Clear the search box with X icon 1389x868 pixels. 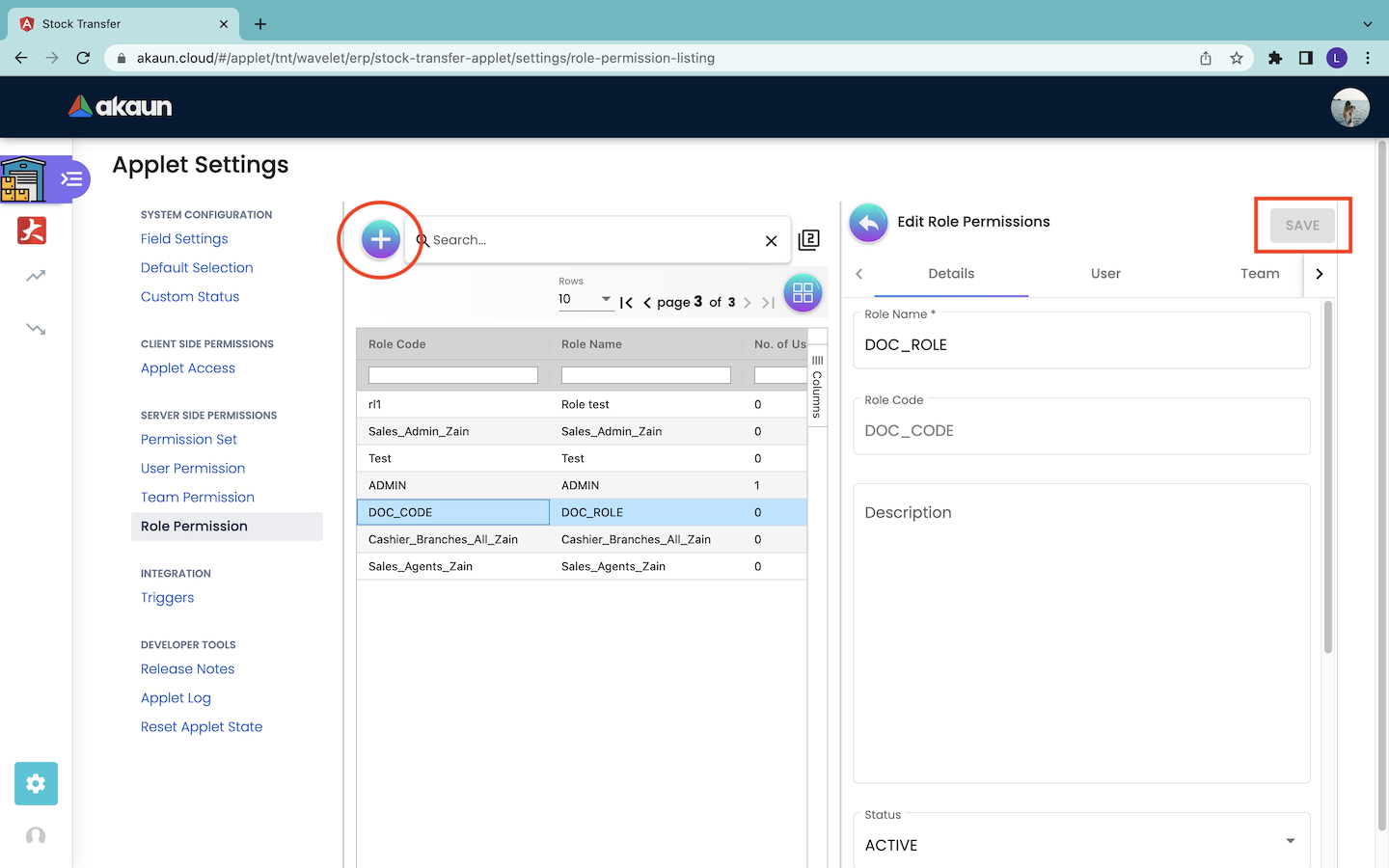tap(771, 241)
